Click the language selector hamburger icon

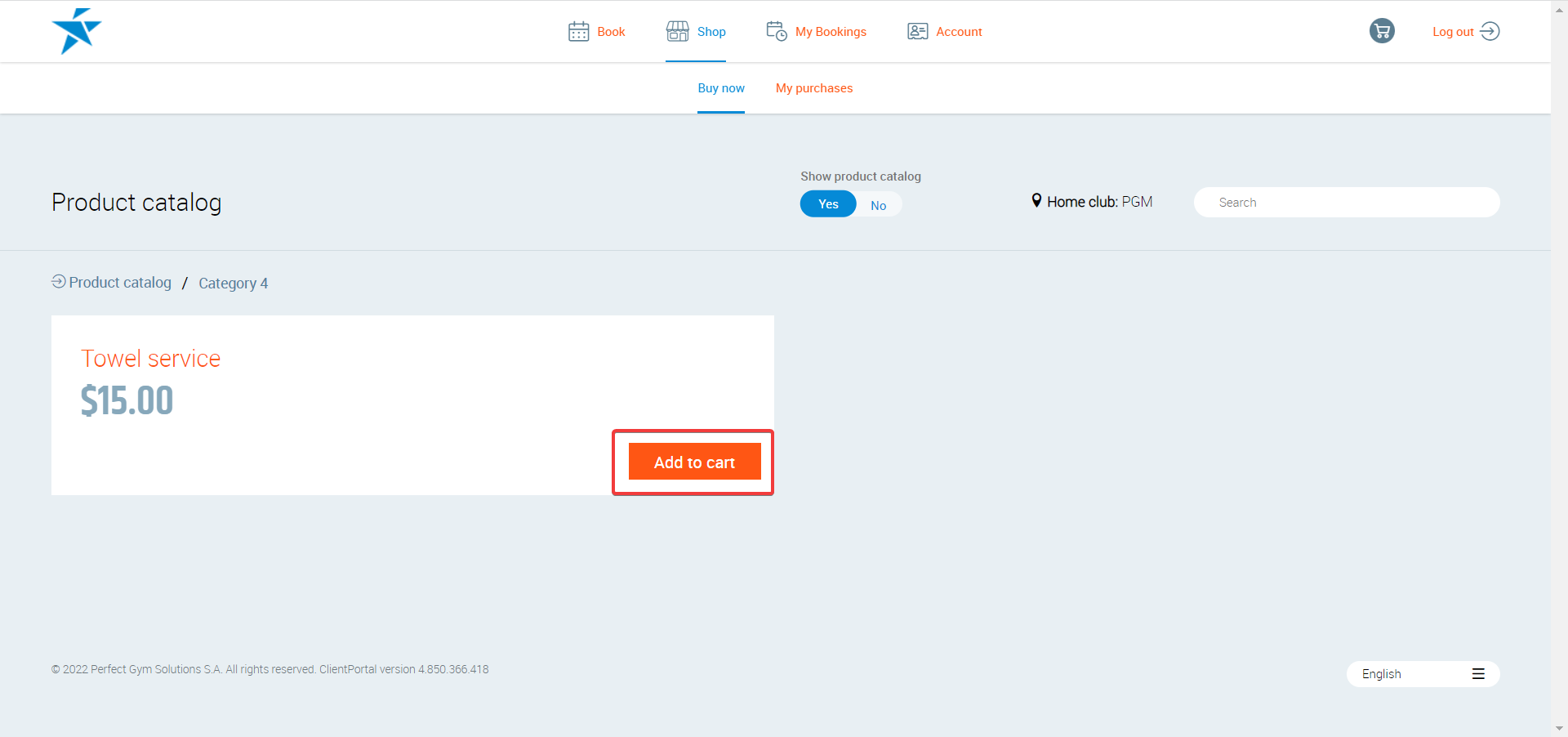tap(1477, 674)
